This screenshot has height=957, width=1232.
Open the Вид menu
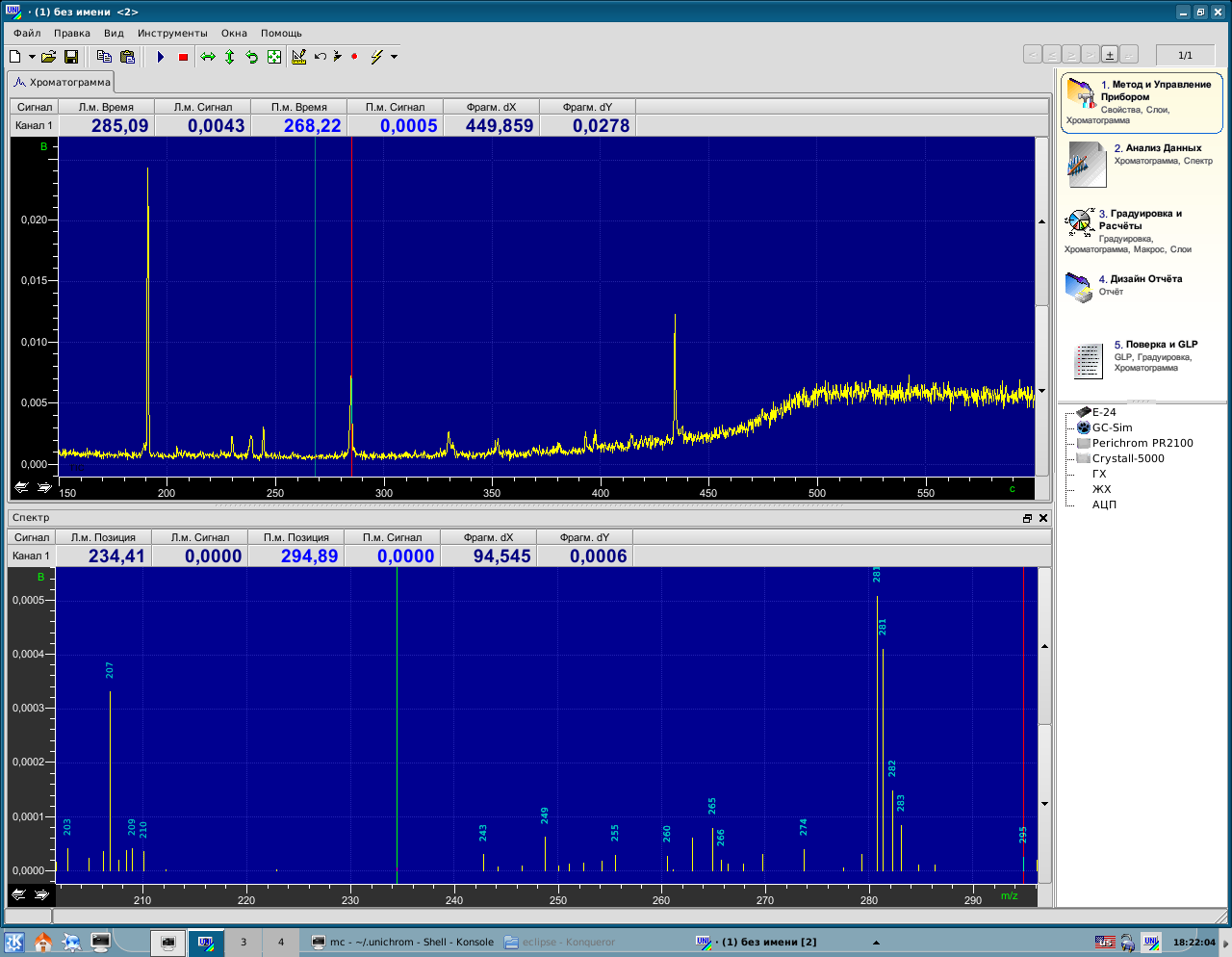point(114,33)
